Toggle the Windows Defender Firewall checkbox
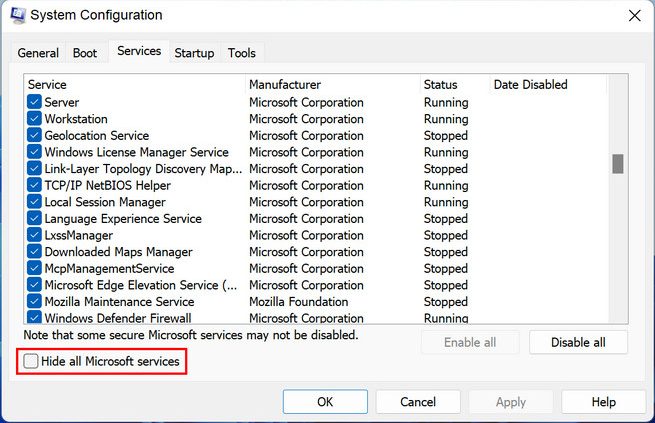Viewport: 655px width, 423px height. (35, 318)
